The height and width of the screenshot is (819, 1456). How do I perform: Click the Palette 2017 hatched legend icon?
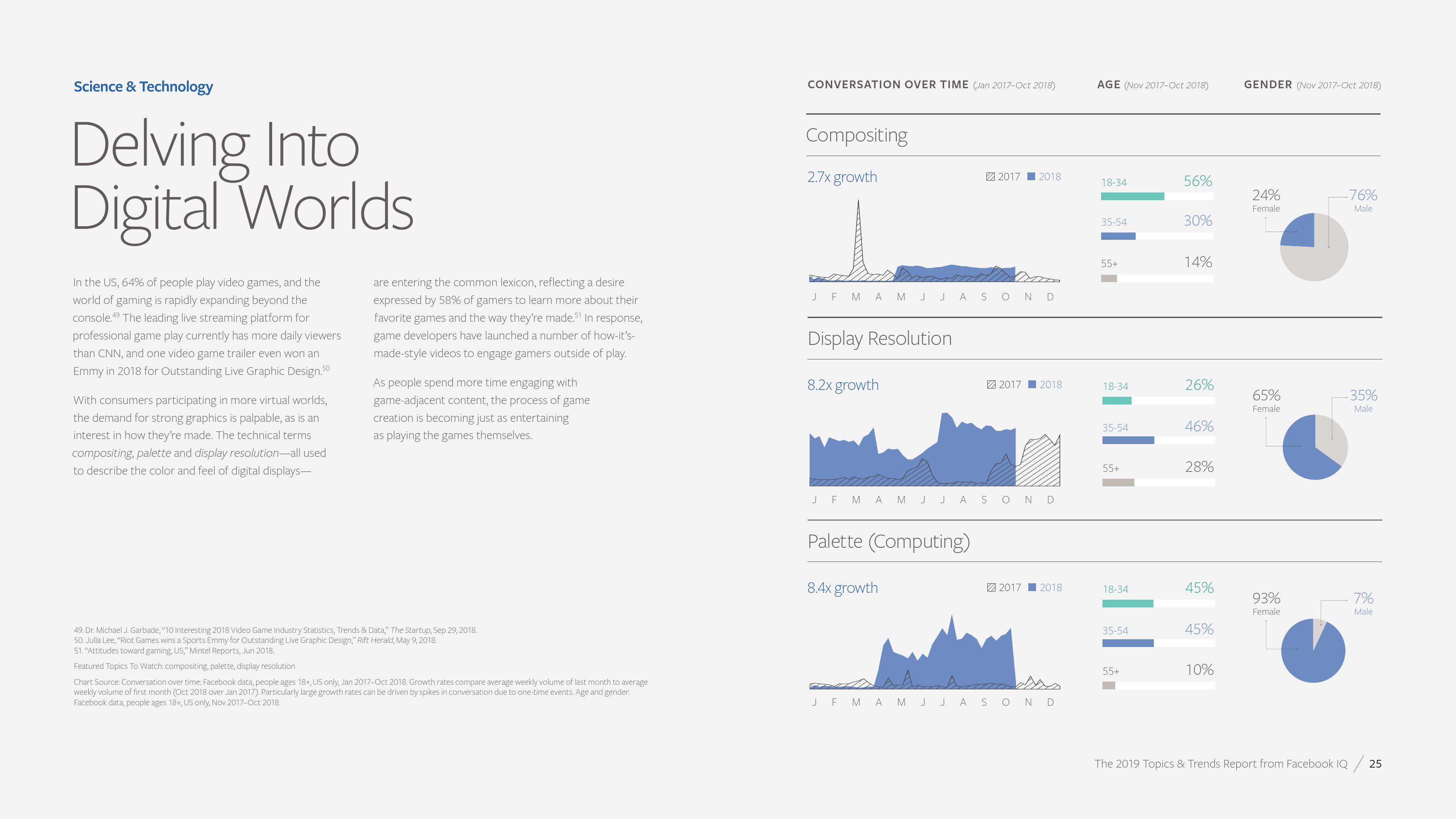tap(991, 587)
